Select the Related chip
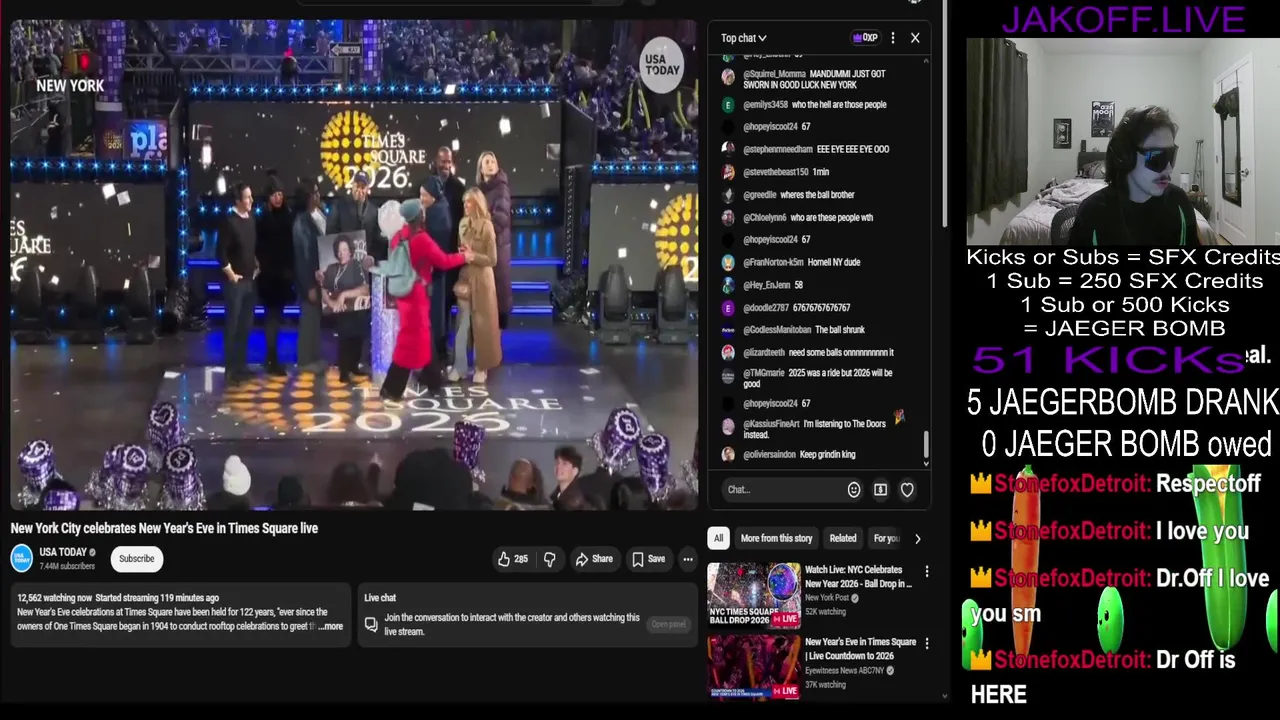1280x720 pixels. pyautogui.click(x=843, y=538)
